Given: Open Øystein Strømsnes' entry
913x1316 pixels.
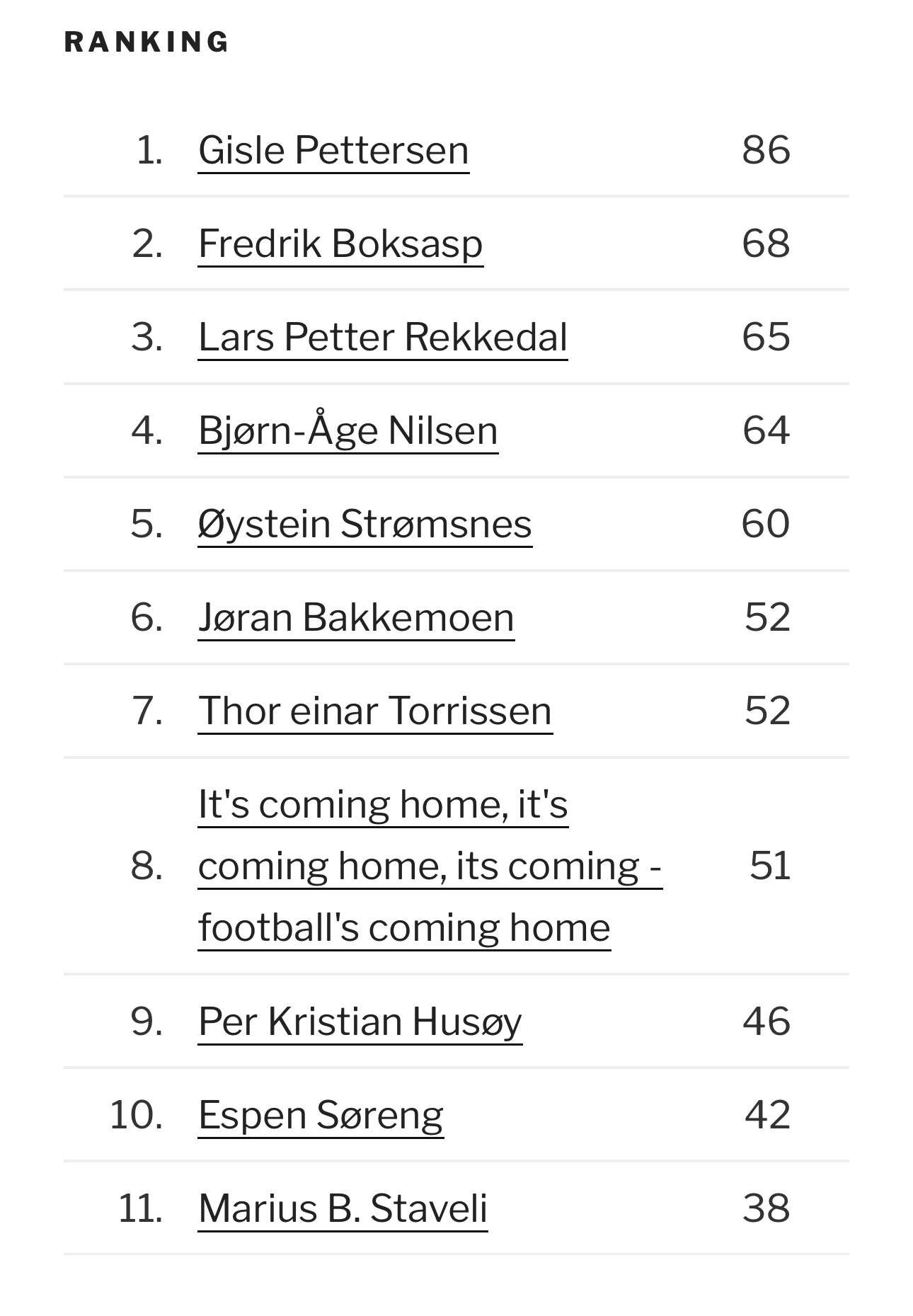Looking at the screenshot, I should 365,524.
